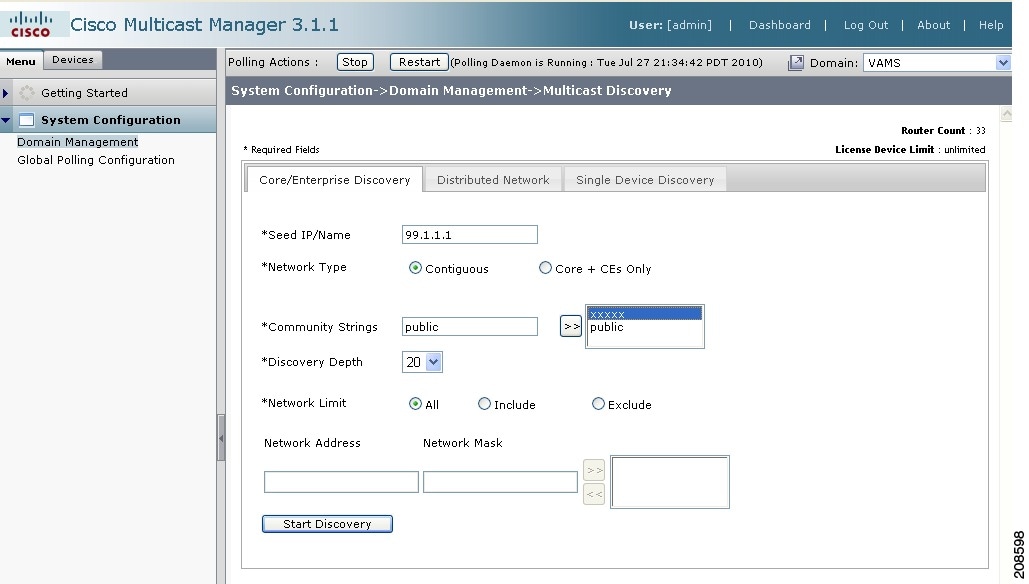Select public in community strings list
This screenshot has height=584, width=1029.
644,327
